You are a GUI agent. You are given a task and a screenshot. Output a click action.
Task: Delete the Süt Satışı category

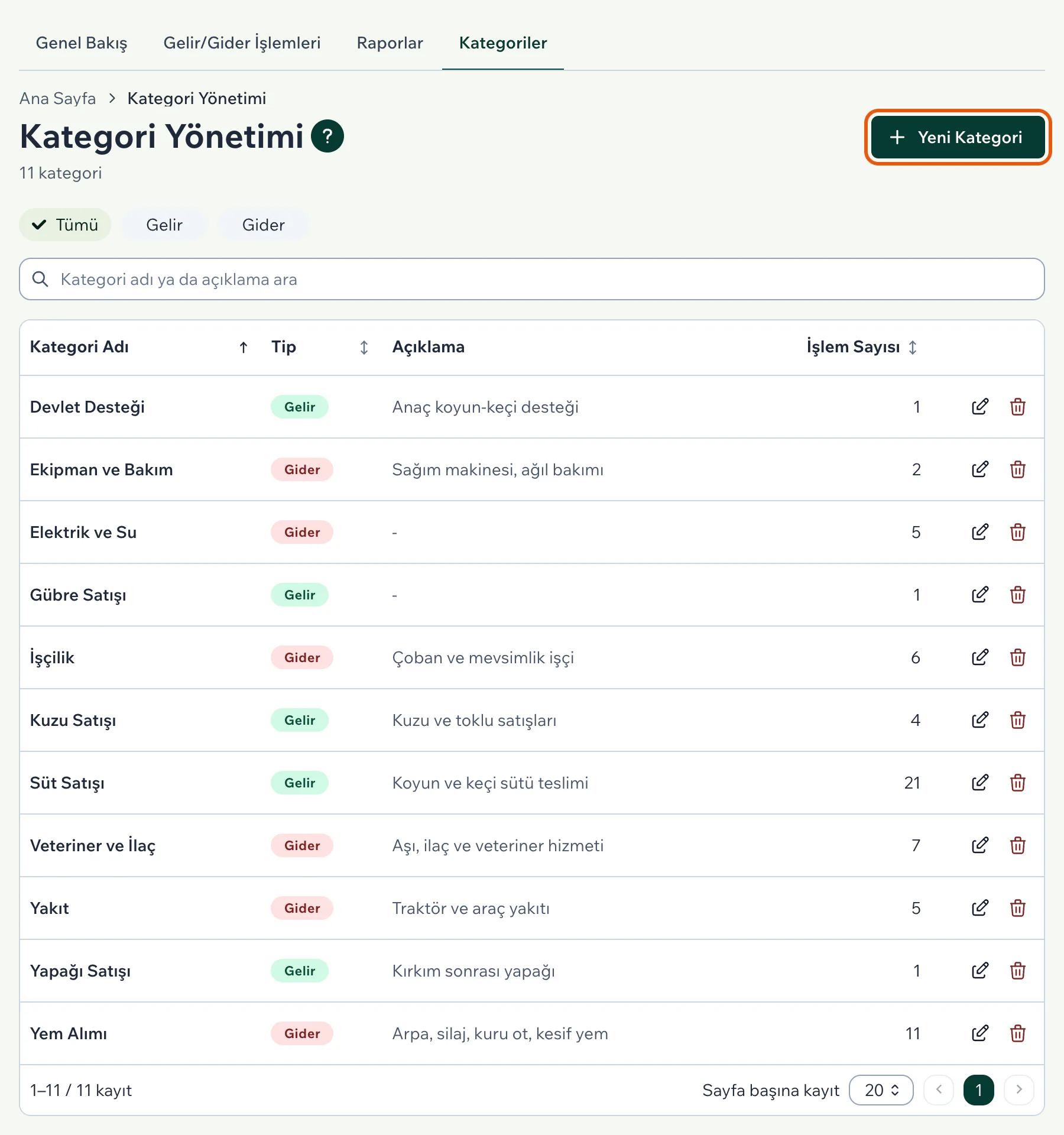point(1017,783)
